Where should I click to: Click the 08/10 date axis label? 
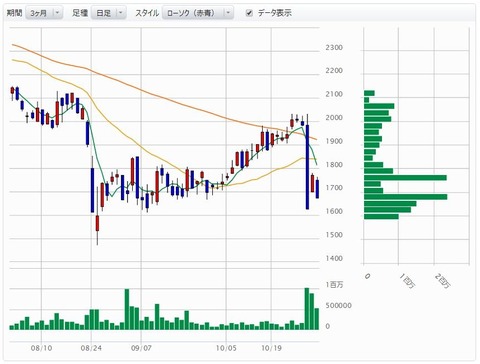coord(41,348)
